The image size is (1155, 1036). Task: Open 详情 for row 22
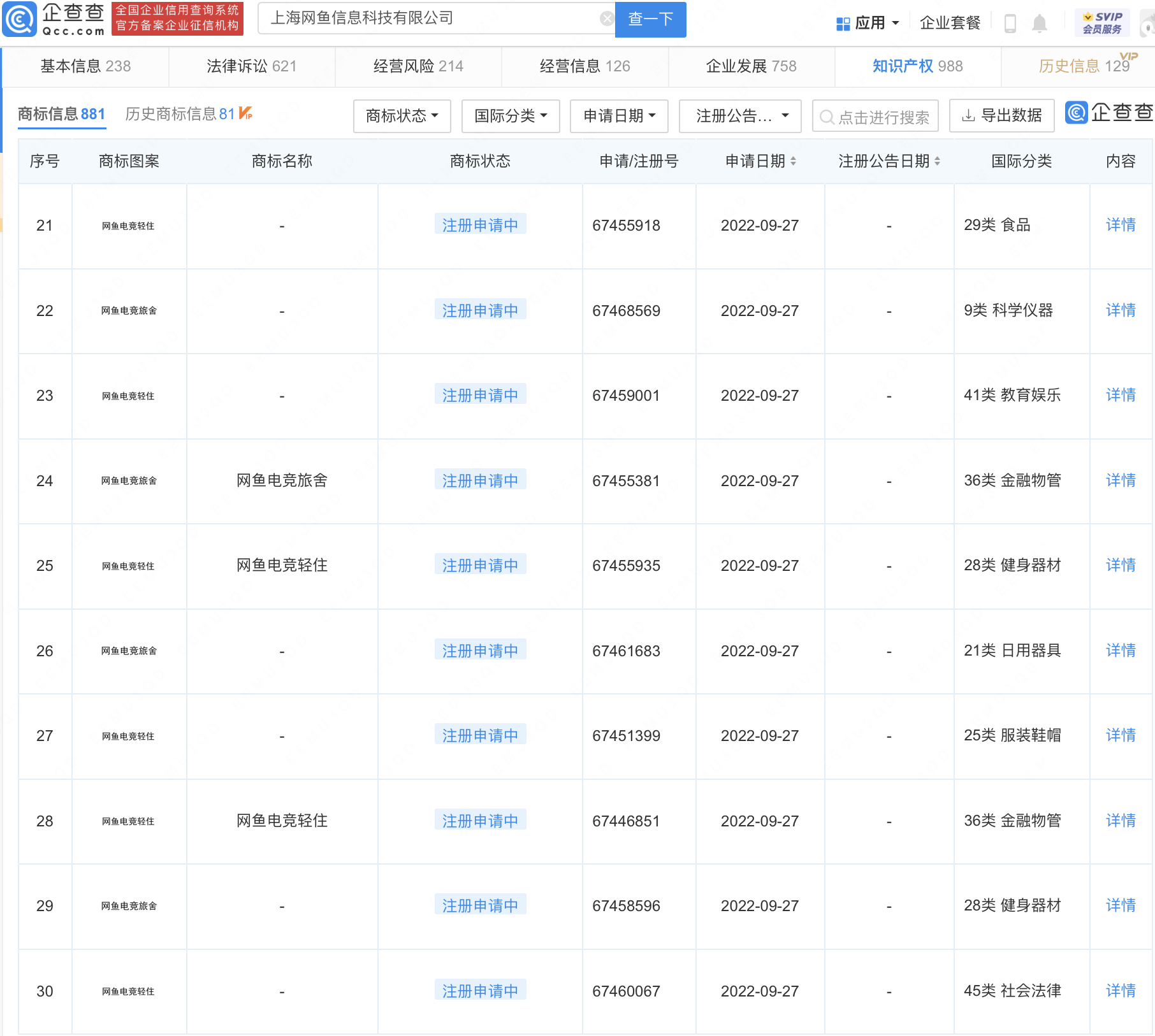[1121, 310]
